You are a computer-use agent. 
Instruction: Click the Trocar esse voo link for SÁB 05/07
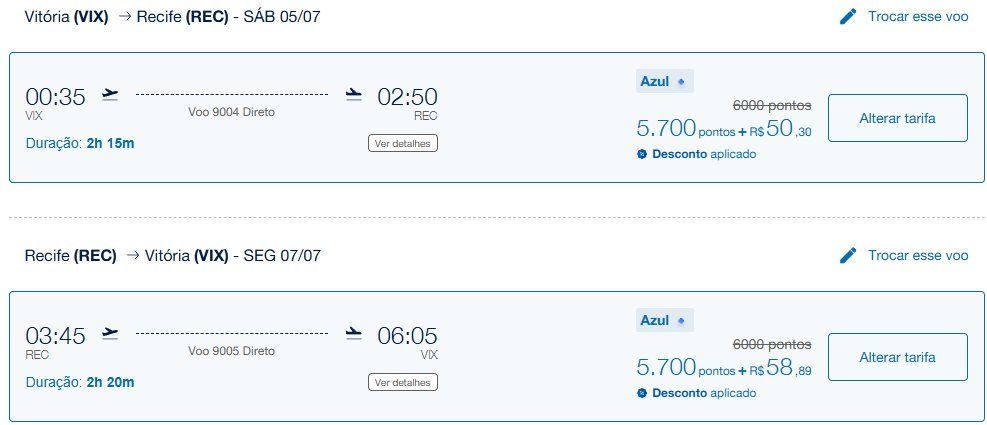click(918, 17)
